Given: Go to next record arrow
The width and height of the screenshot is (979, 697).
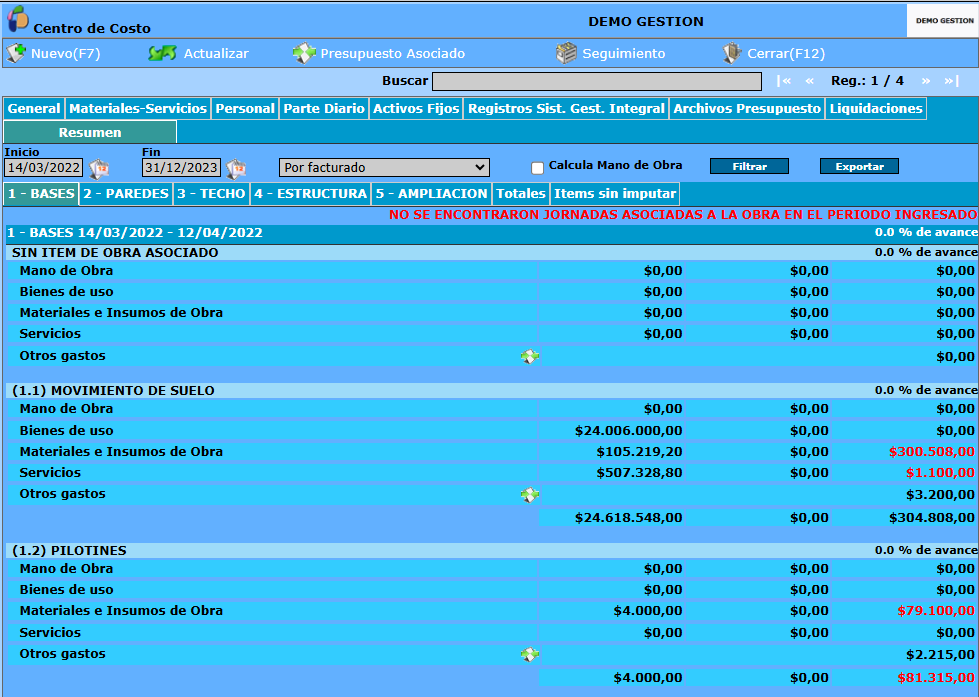Looking at the screenshot, I should [926, 81].
